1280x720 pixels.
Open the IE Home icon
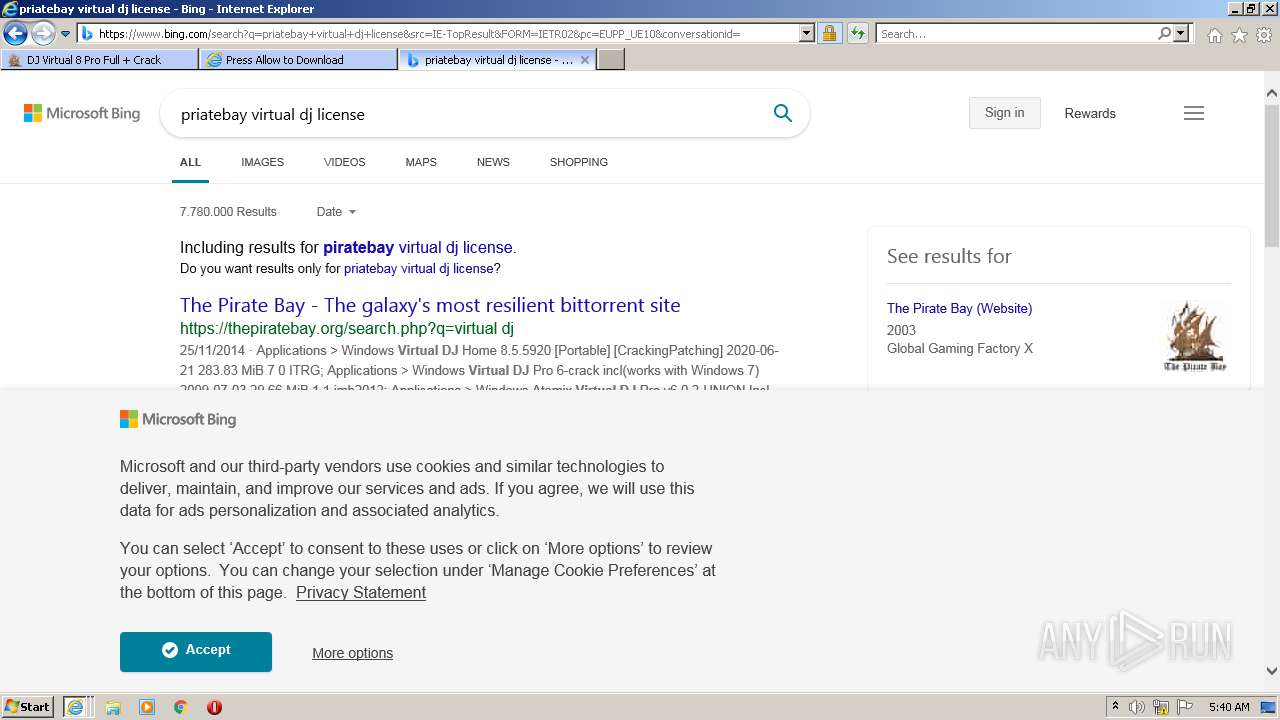[1214, 35]
